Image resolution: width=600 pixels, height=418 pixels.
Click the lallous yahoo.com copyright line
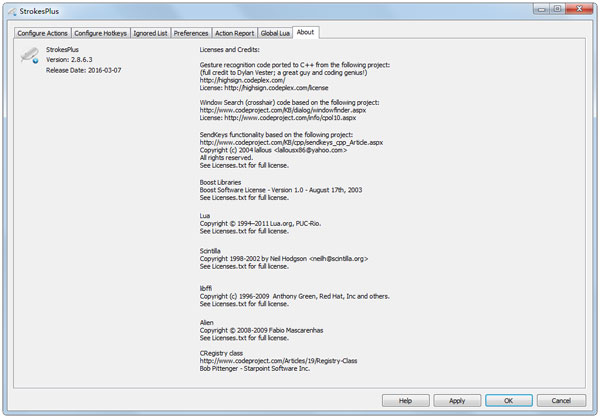(273, 150)
